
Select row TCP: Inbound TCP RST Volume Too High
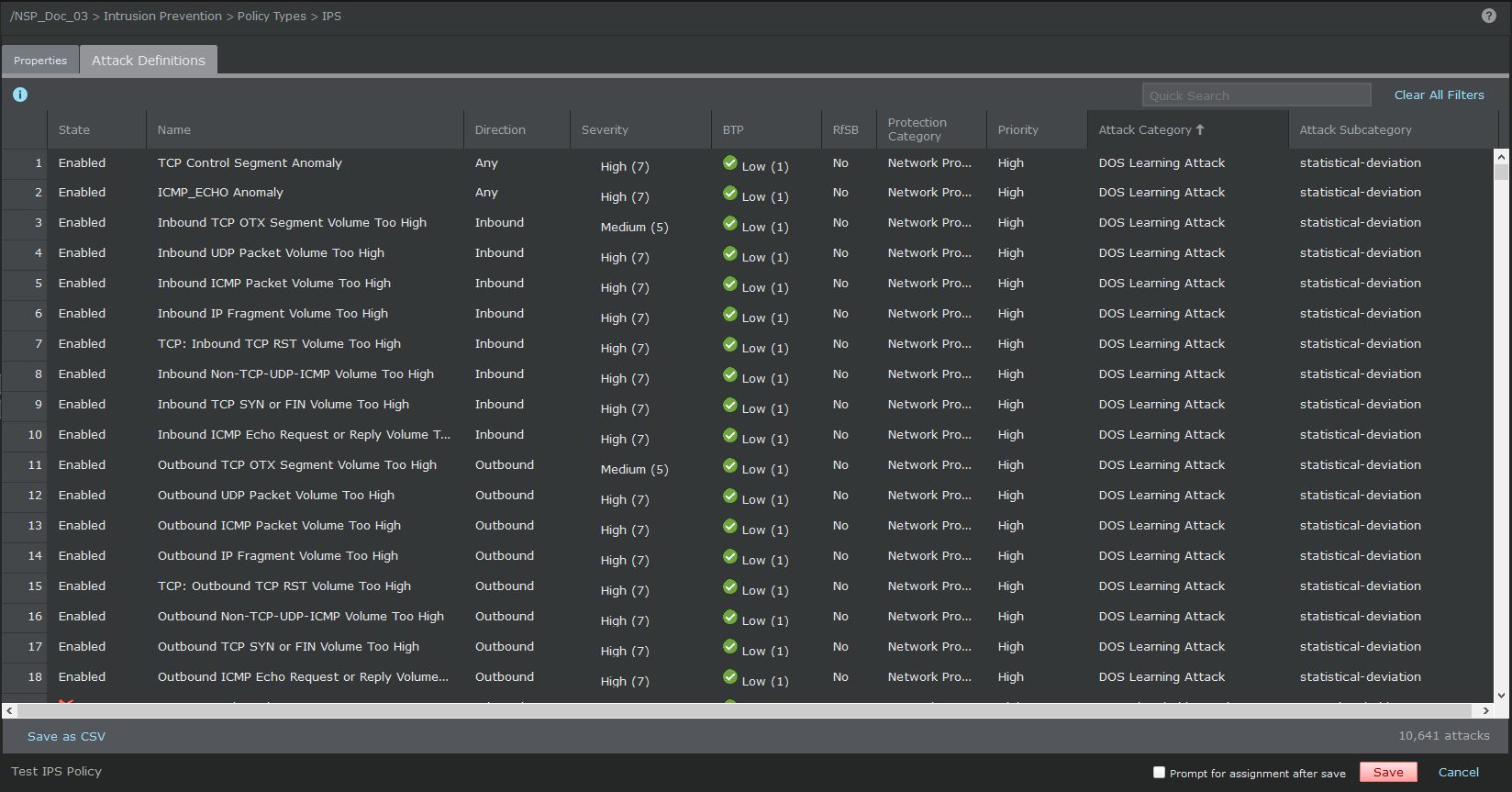point(748,344)
